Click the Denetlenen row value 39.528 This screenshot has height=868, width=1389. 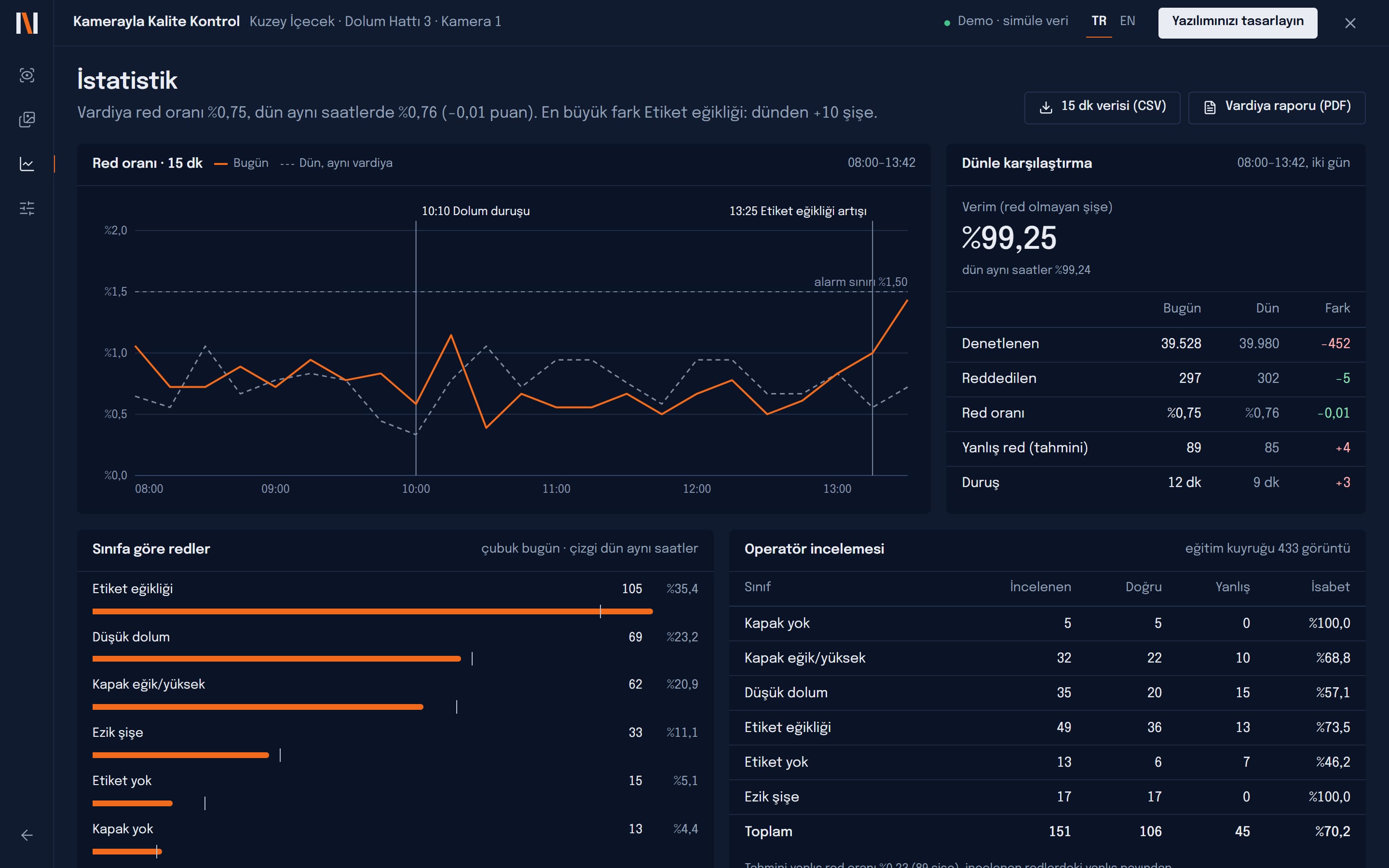(x=1181, y=343)
